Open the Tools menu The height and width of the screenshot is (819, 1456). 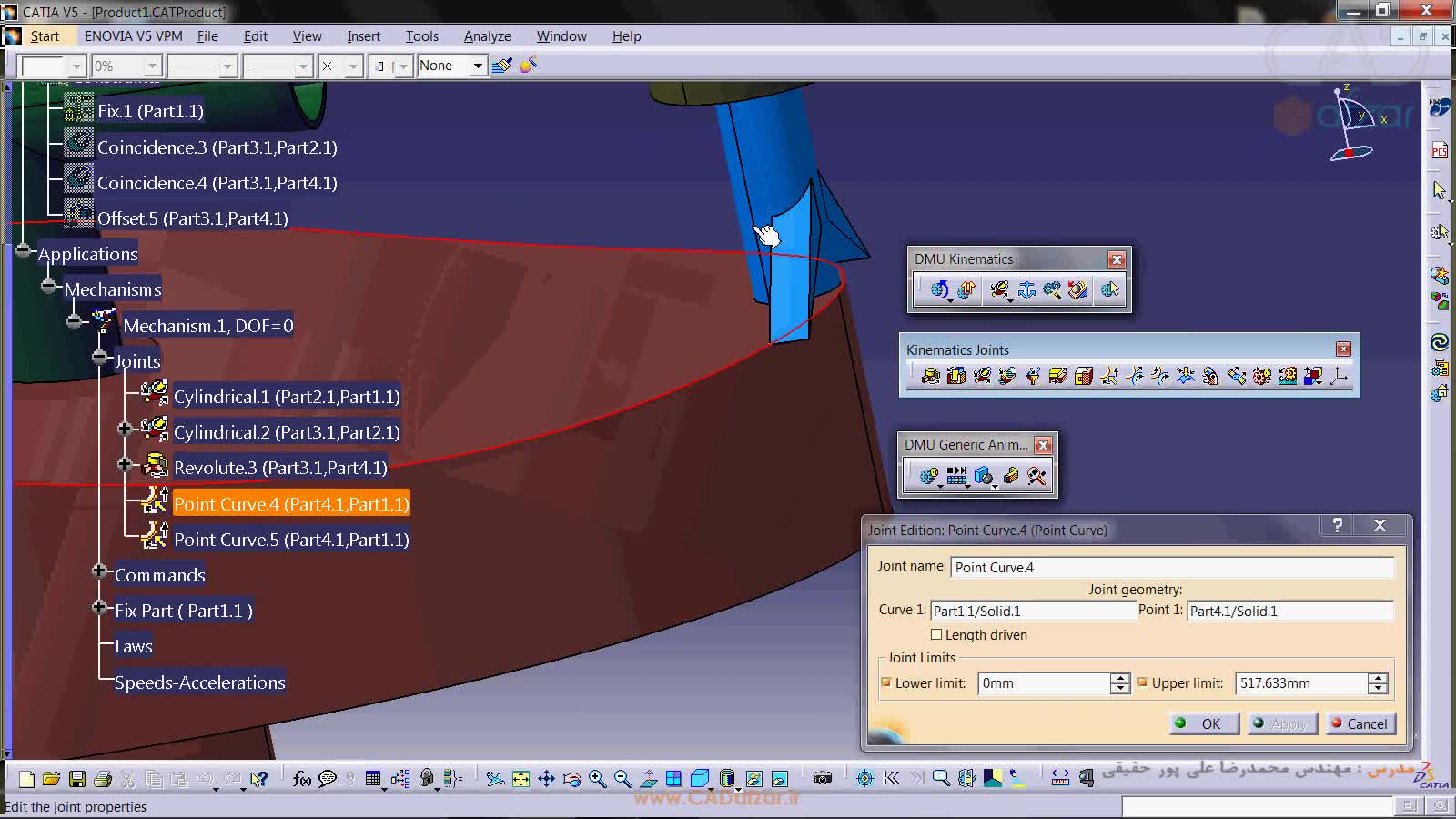pos(421,36)
